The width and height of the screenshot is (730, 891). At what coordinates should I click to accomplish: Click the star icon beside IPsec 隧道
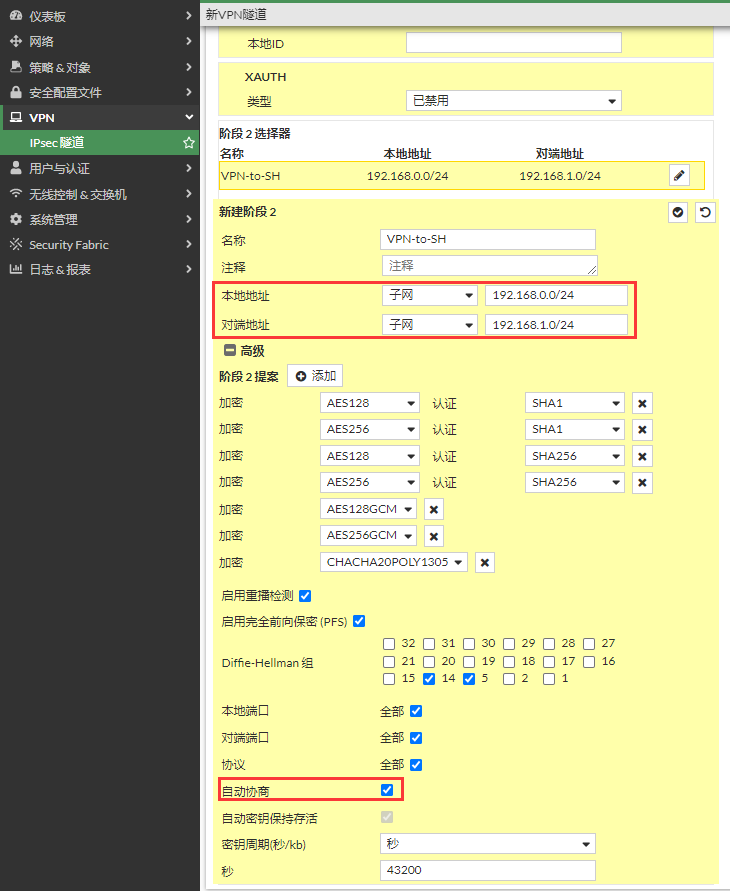coord(188,143)
